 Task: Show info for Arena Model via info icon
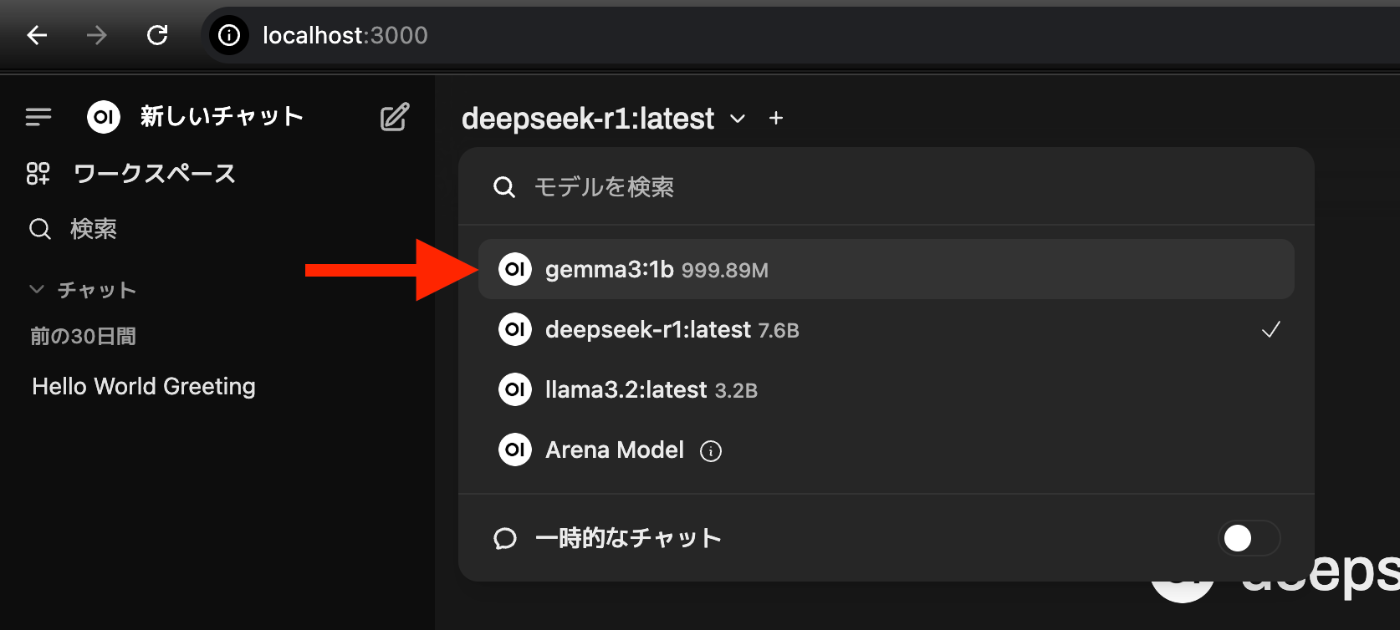pos(711,452)
